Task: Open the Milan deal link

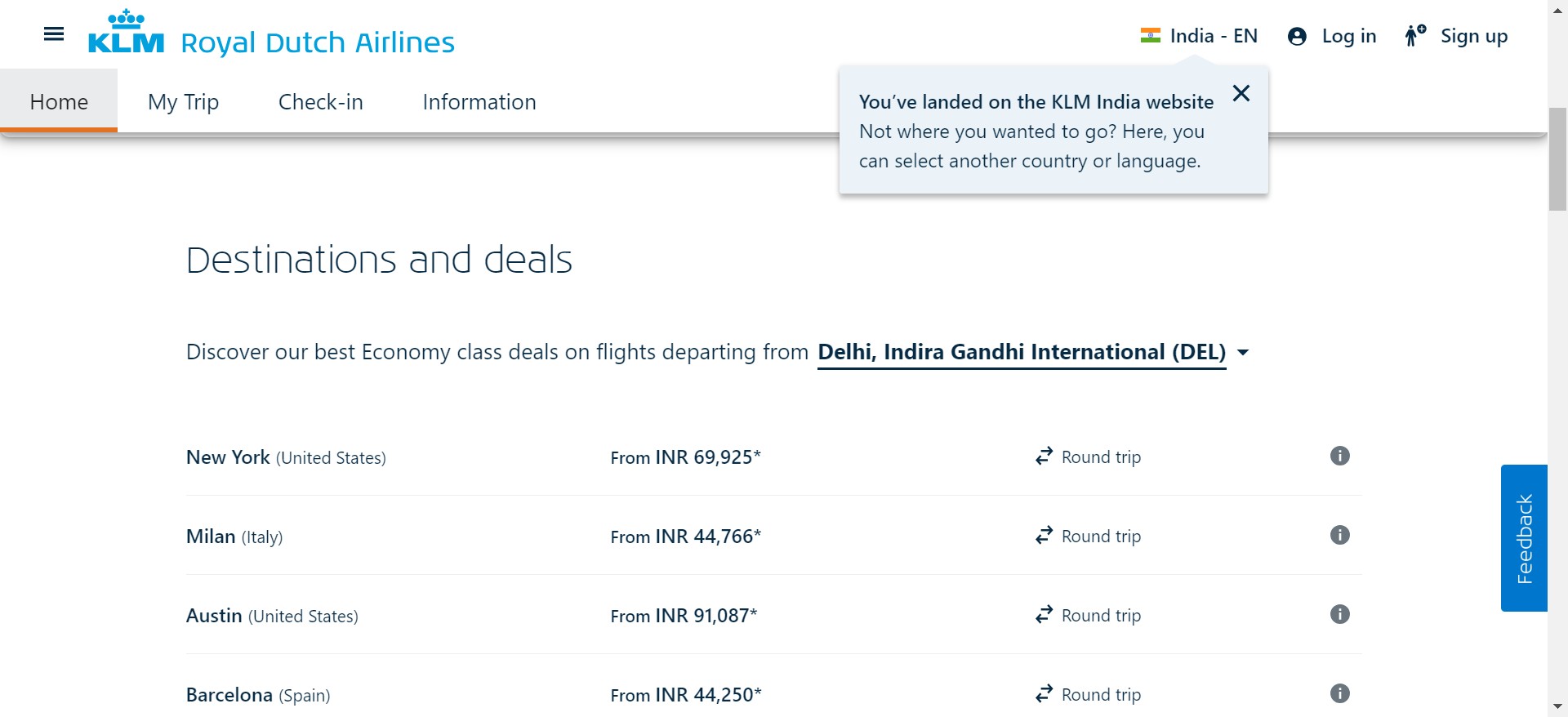Action: tap(211, 537)
